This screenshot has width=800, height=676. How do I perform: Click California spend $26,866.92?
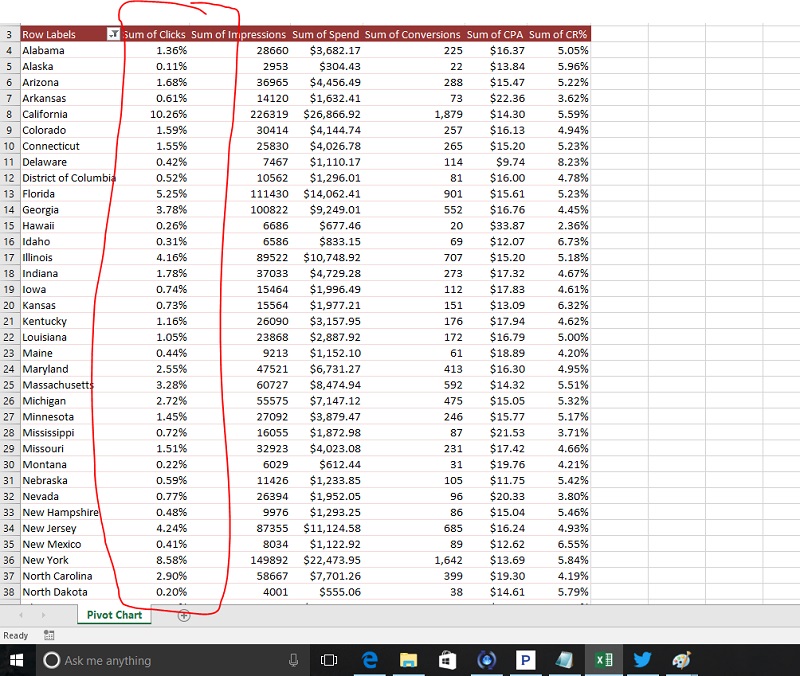pyautogui.click(x=332, y=114)
